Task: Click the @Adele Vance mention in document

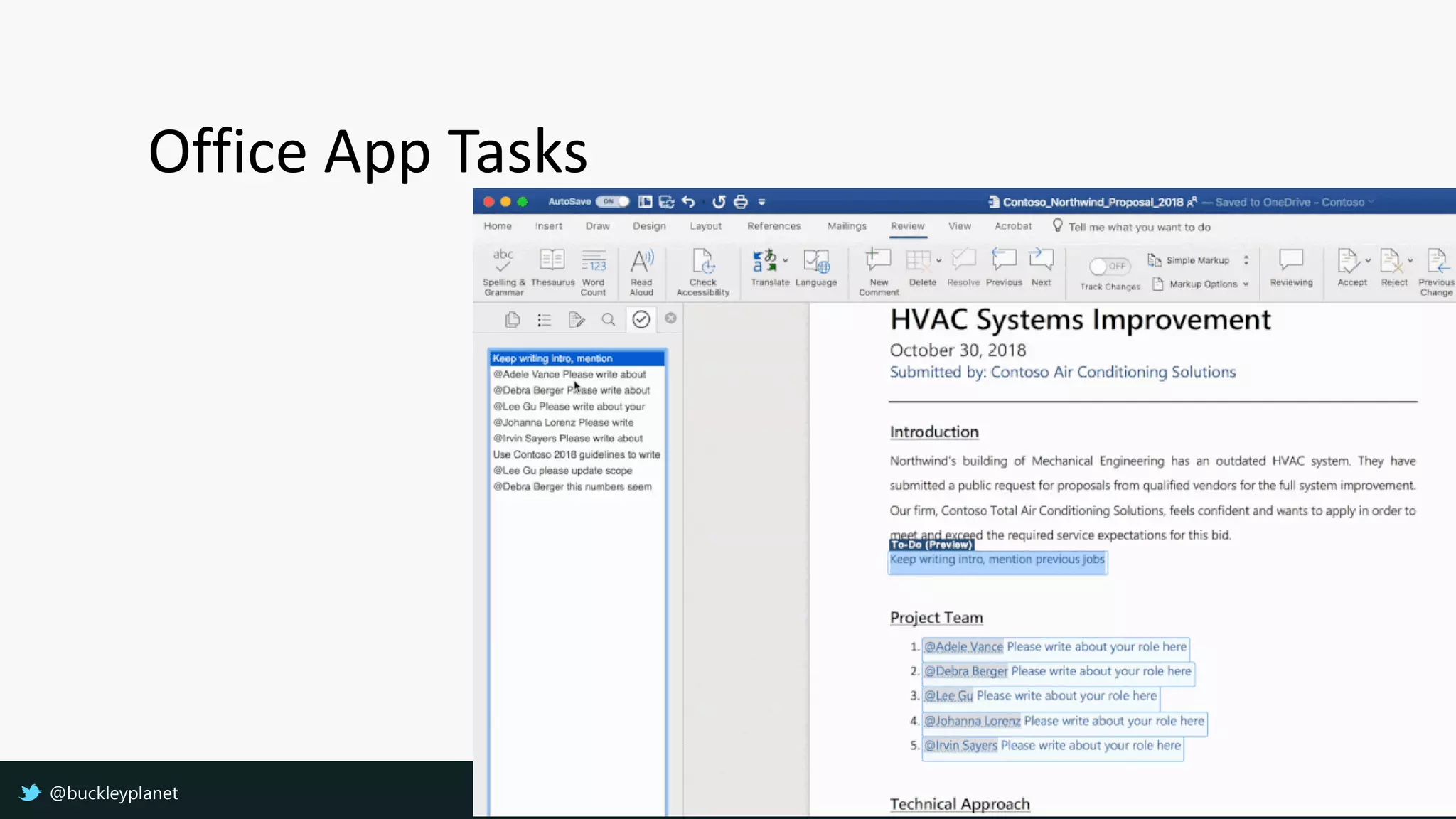Action: tap(963, 647)
